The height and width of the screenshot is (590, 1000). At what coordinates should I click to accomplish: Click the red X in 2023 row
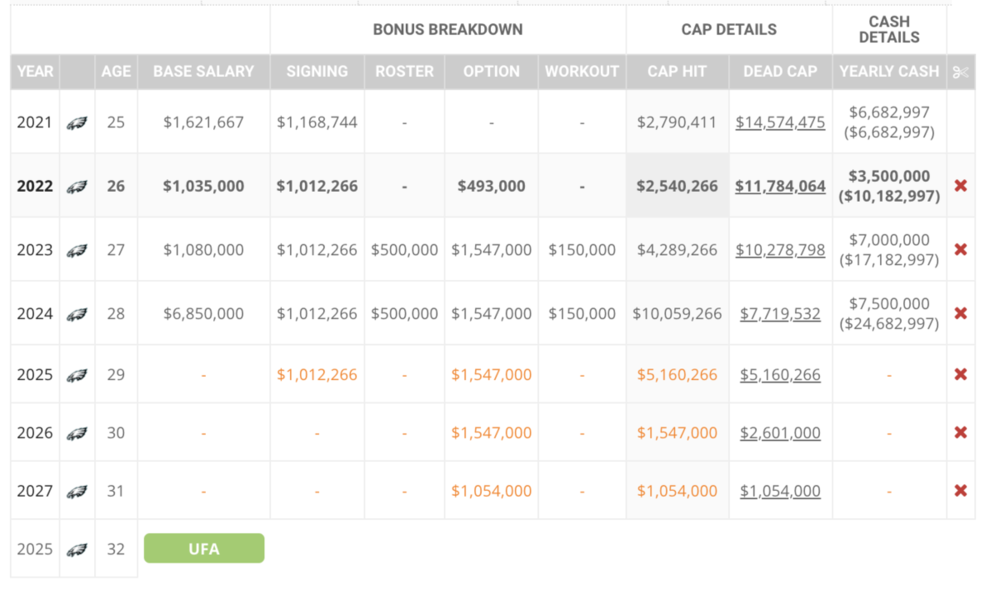tap(960, 250)
